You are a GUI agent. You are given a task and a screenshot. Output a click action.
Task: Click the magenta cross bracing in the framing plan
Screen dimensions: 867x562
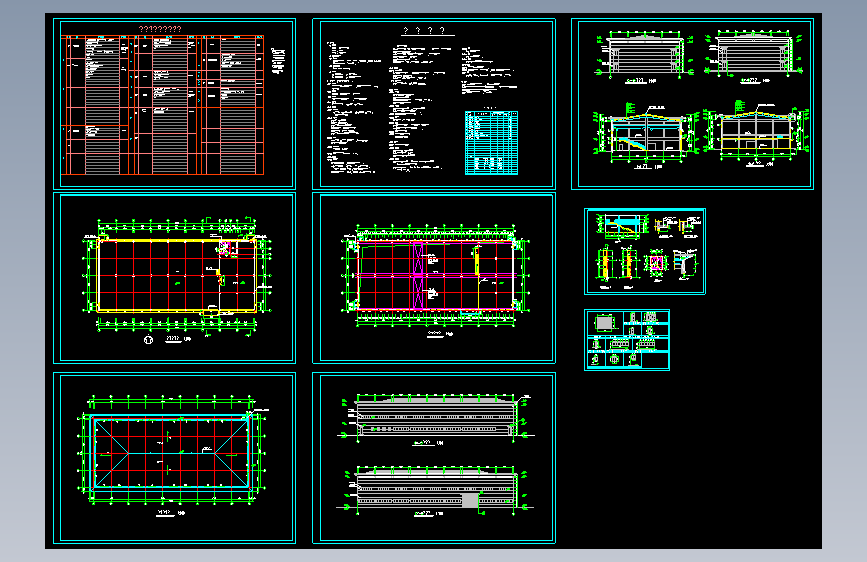coord(417,275)
